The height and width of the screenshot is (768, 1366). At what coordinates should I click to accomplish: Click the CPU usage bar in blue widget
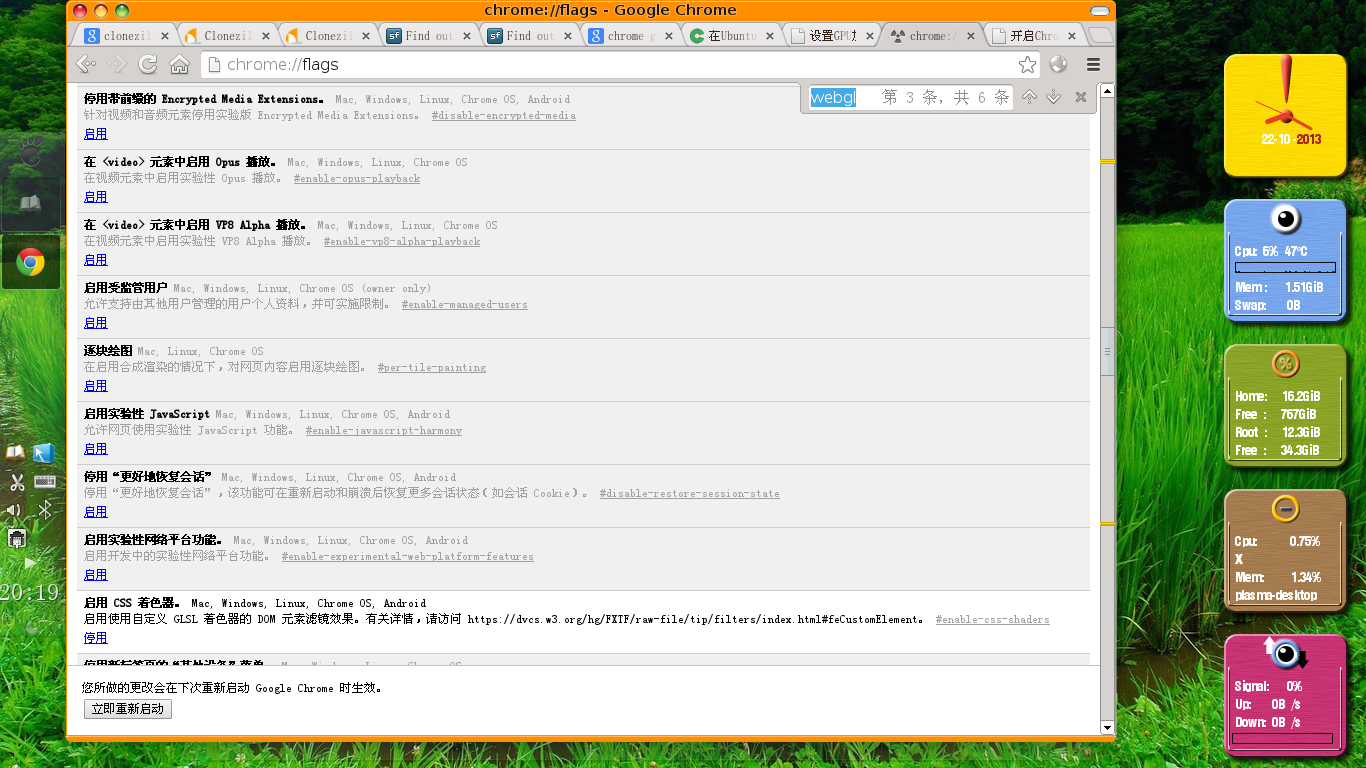(x=1285, y=268)
